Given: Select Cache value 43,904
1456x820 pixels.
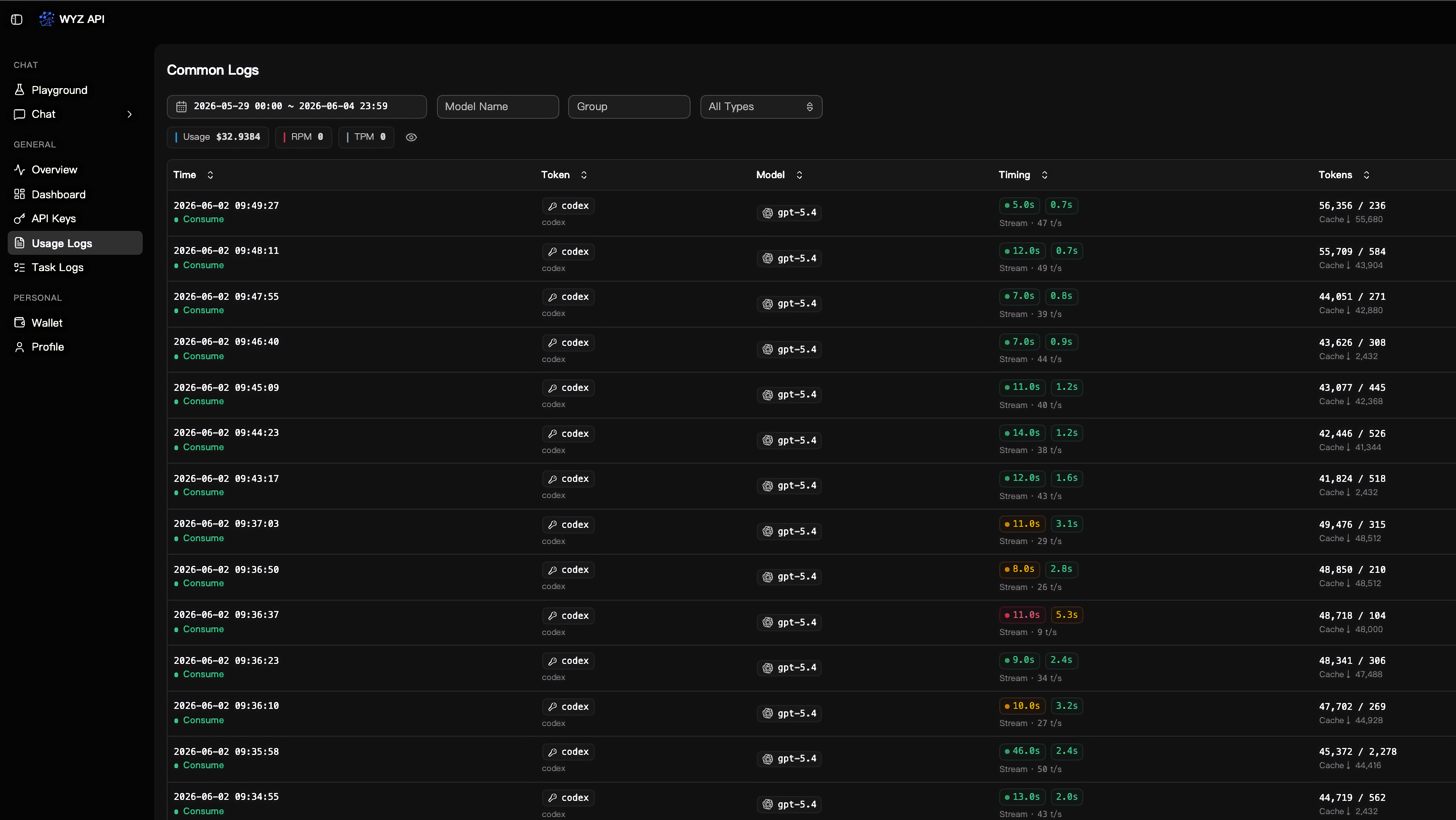Looking at the screenshot, I should pyautogui.click(x=1369, y=266).
